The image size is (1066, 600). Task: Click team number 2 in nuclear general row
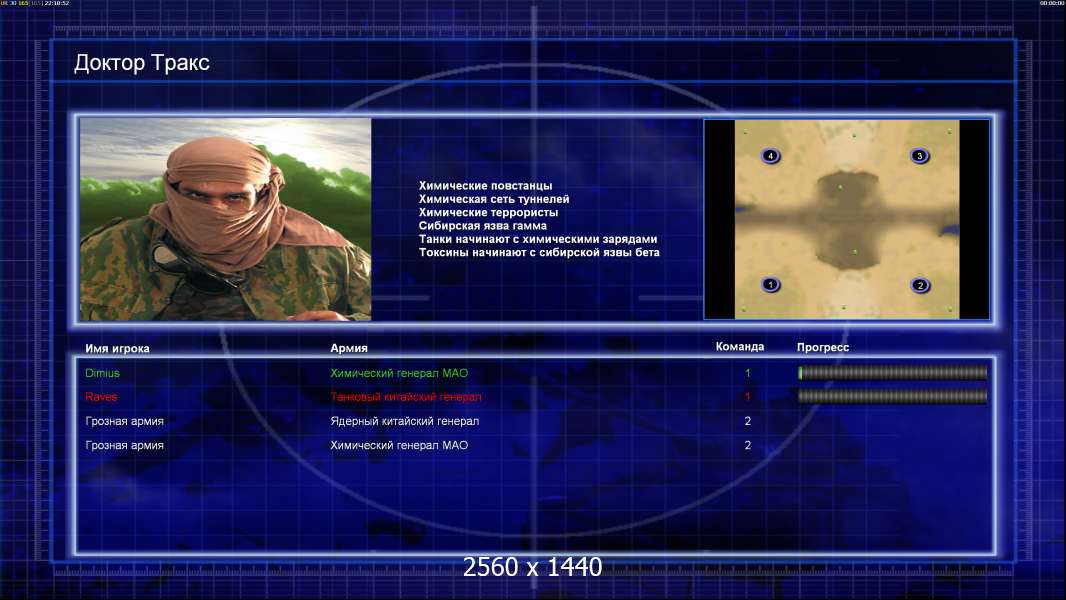(x=748, y=421)
